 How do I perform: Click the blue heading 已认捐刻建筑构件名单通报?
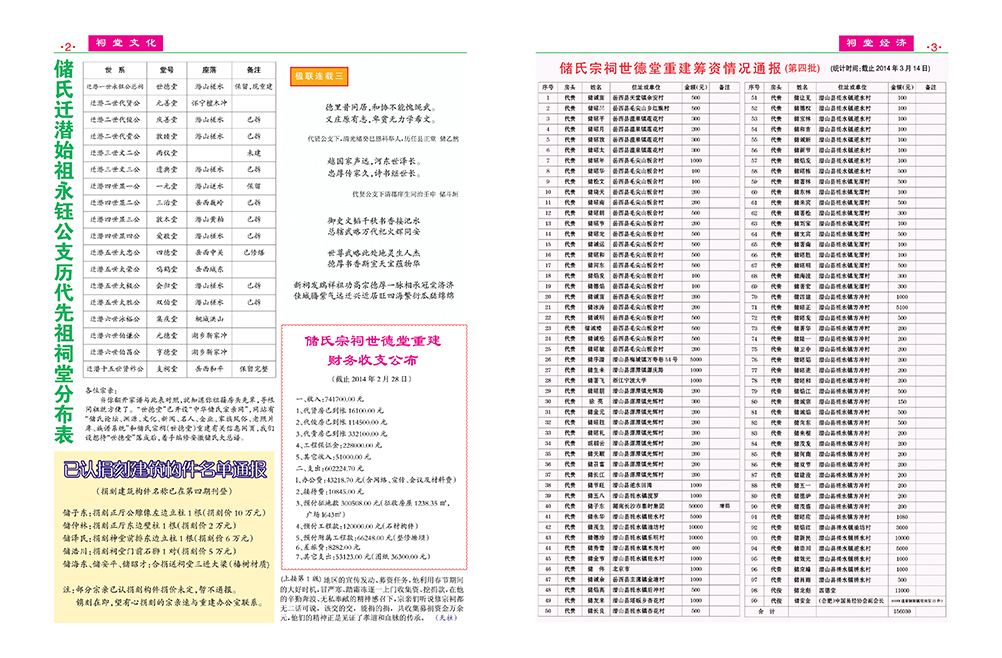(165, 470)
